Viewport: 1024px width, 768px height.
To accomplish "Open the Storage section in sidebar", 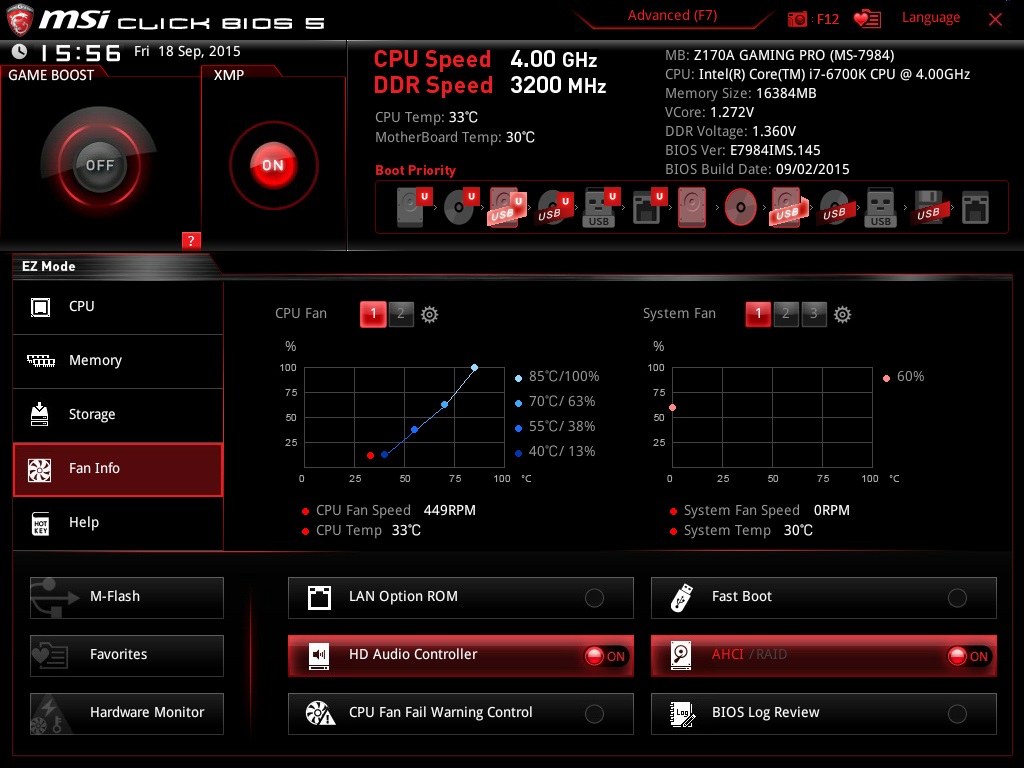I will point(118,415).
